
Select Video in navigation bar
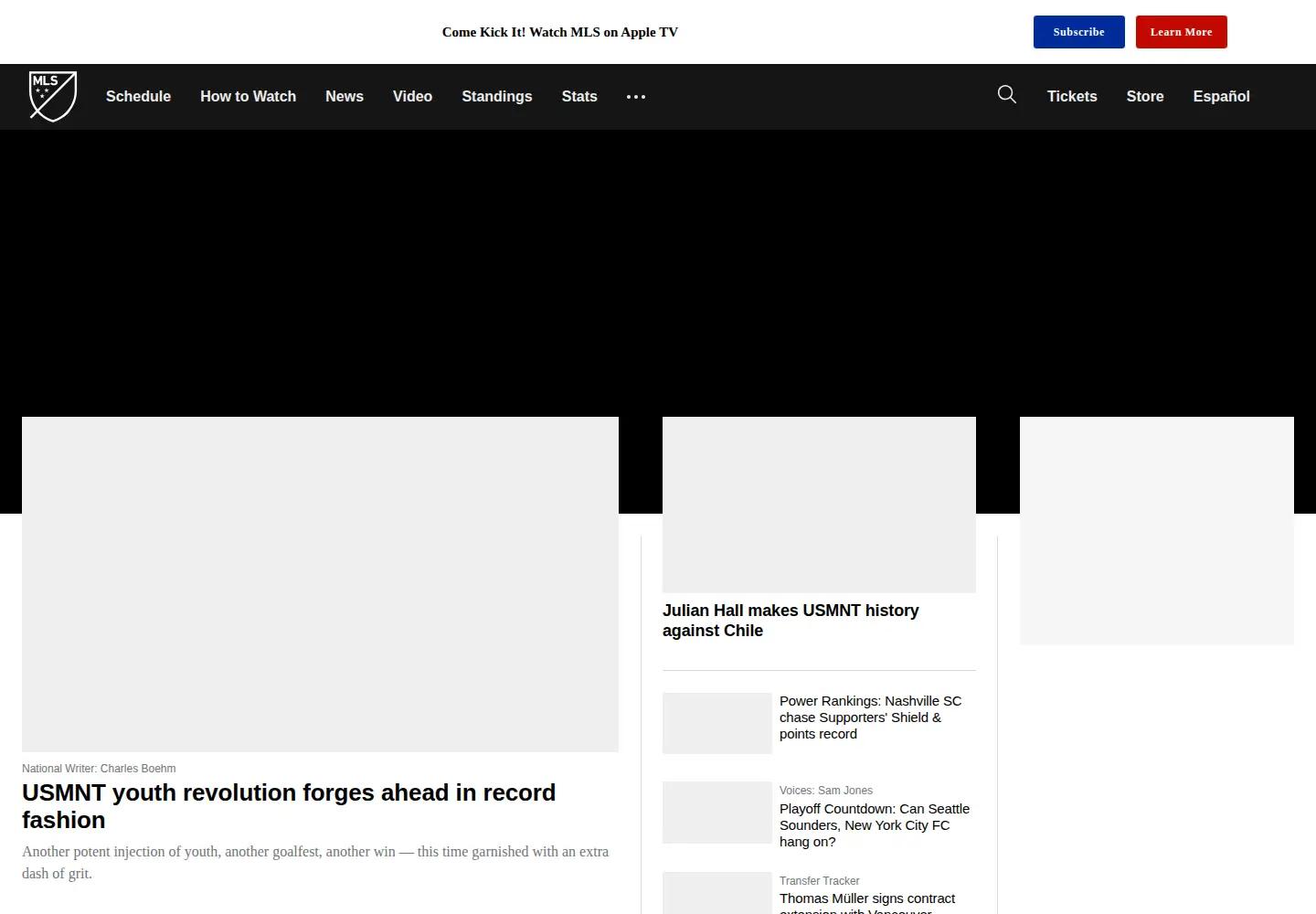(x=412, y=96)
